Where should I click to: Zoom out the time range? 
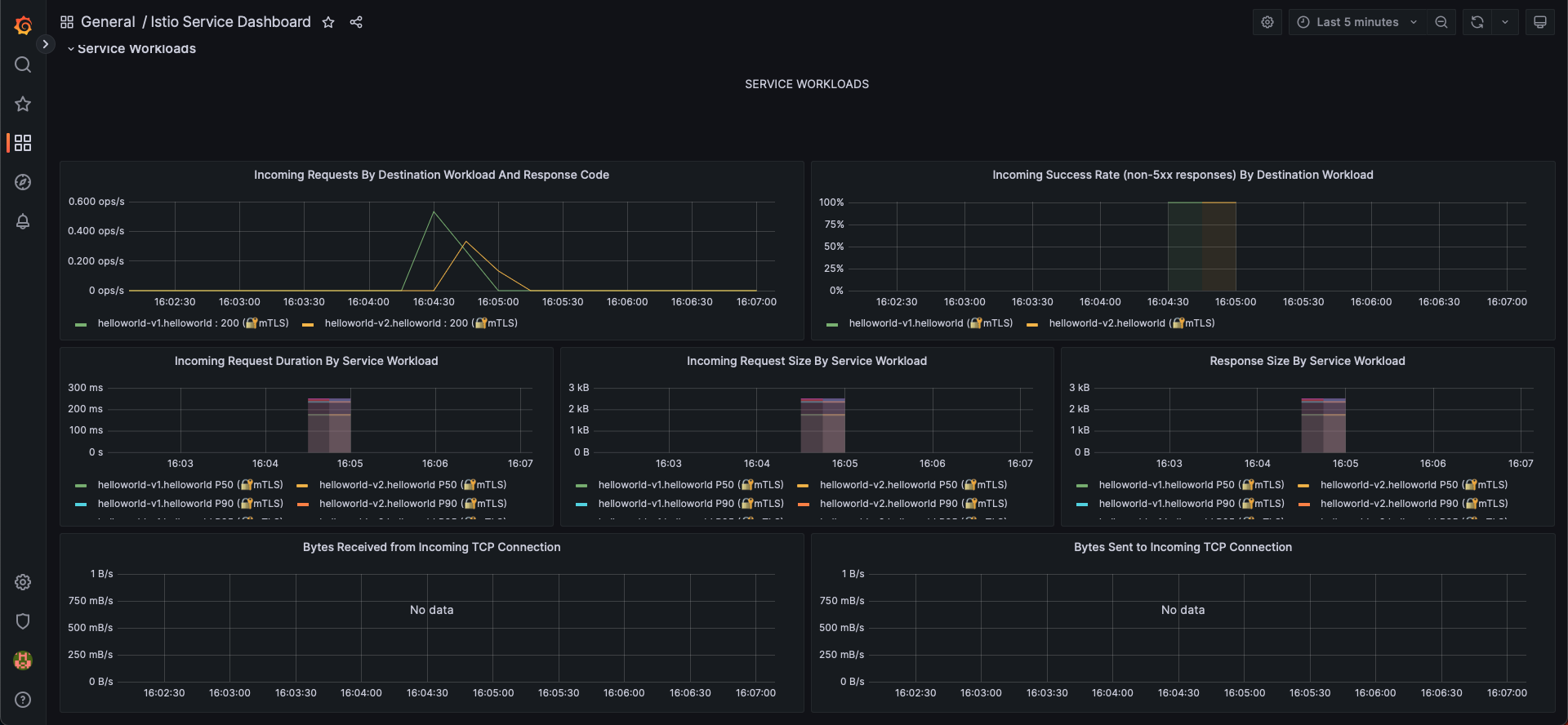(x=1441, y=22)
